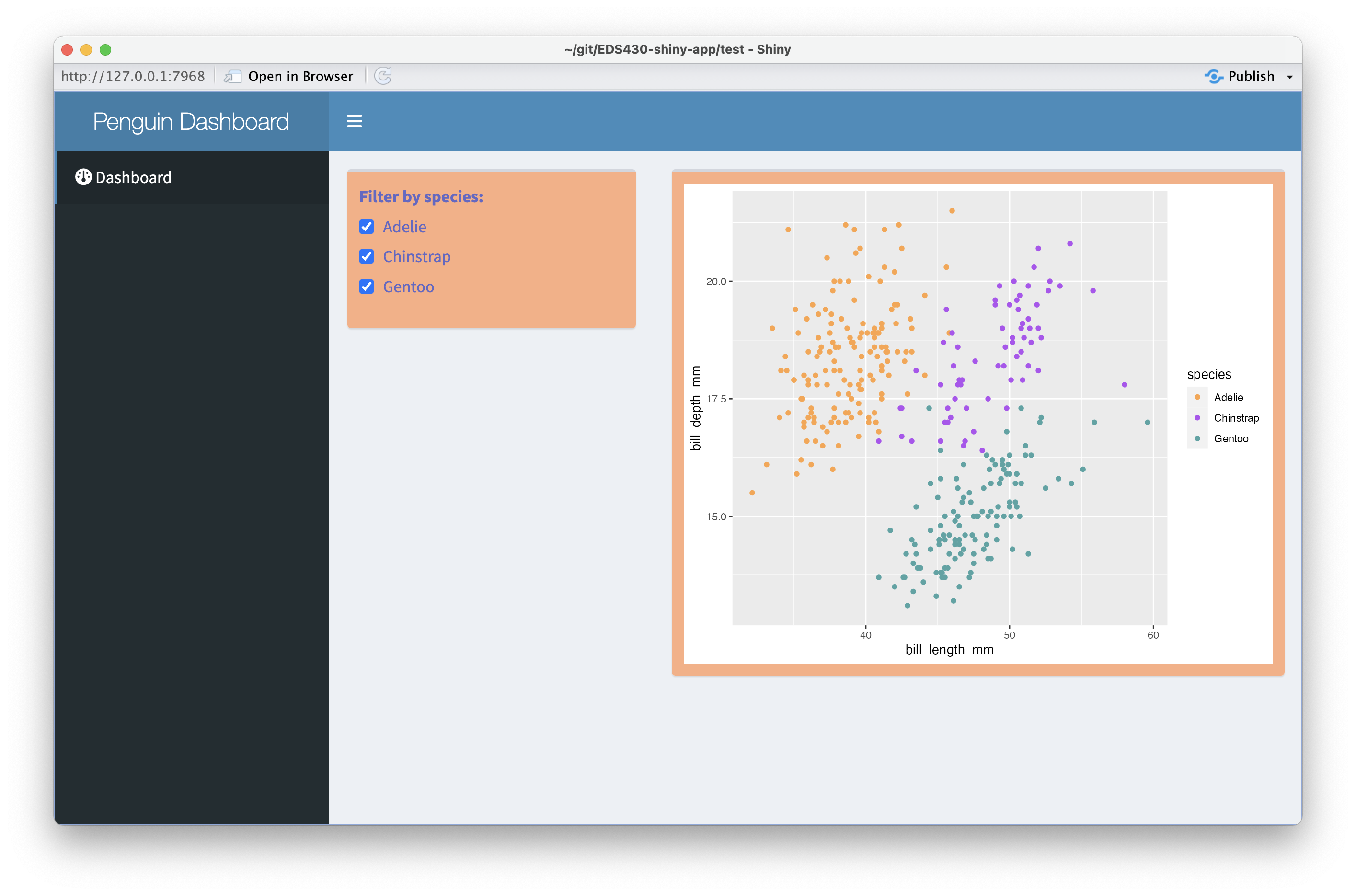Click the Open in Browser arrow icon
Screen dimensions: 1356x896
pos(232,76)
